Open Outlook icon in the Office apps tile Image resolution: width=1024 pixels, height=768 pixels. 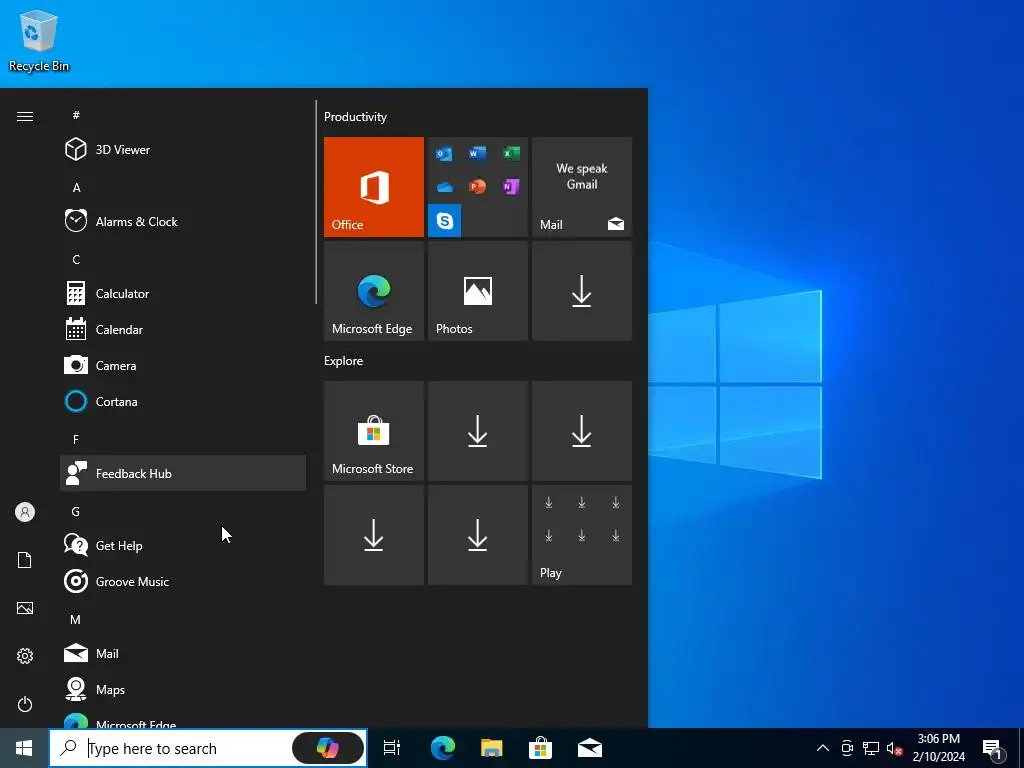(x=444, y=154)
